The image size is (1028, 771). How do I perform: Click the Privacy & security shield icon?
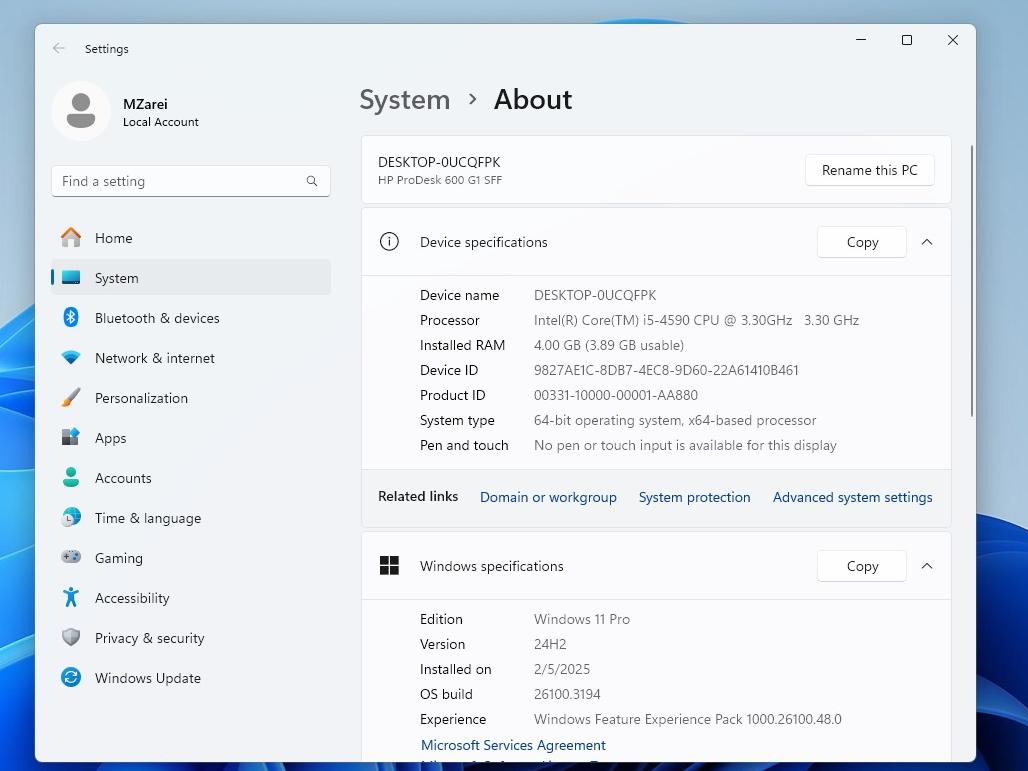pyautogui.click(x=71, y=638)
